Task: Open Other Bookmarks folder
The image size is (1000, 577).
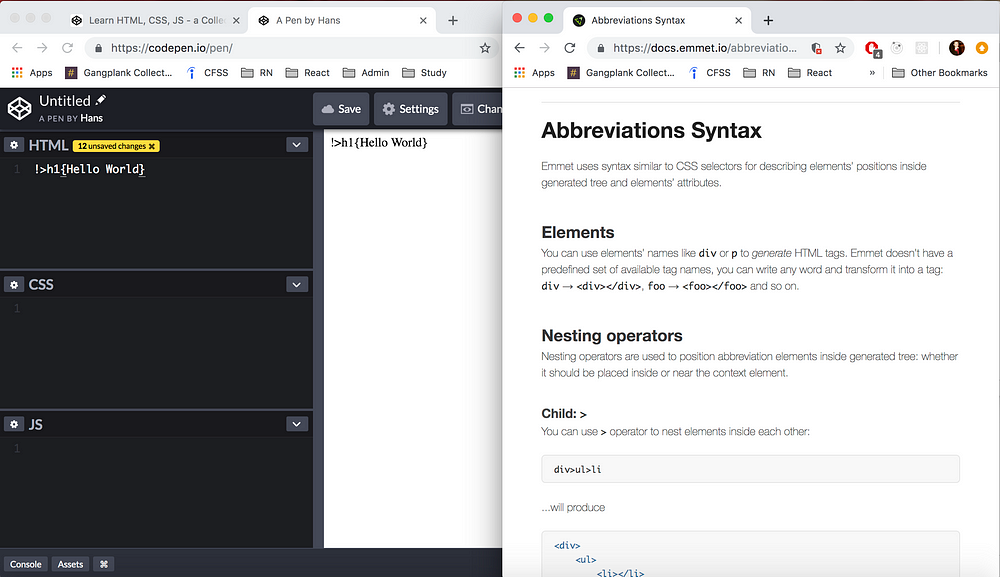Action: coord(939,73)
